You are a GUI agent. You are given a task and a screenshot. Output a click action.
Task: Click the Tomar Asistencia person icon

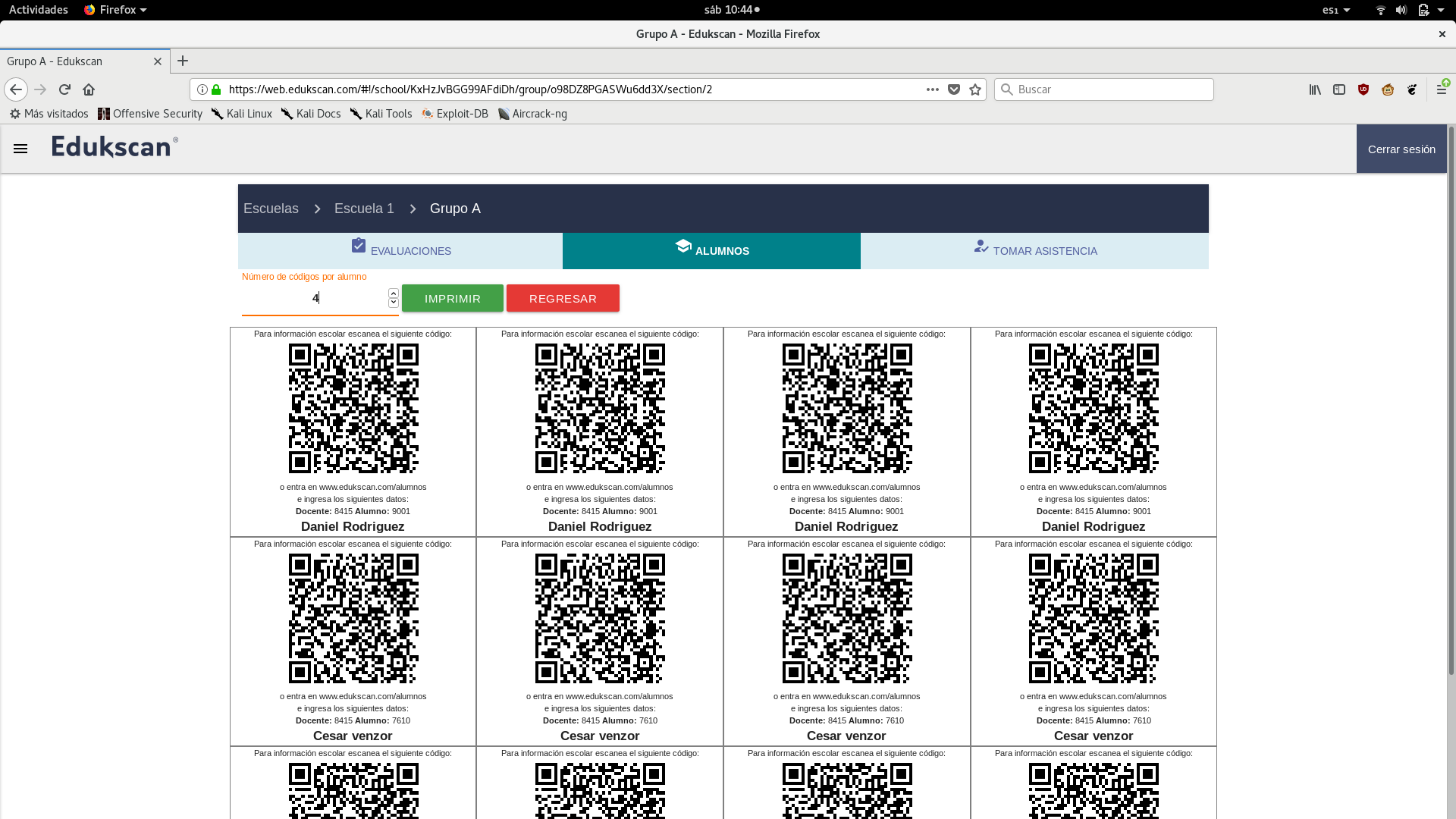(981, 246)
